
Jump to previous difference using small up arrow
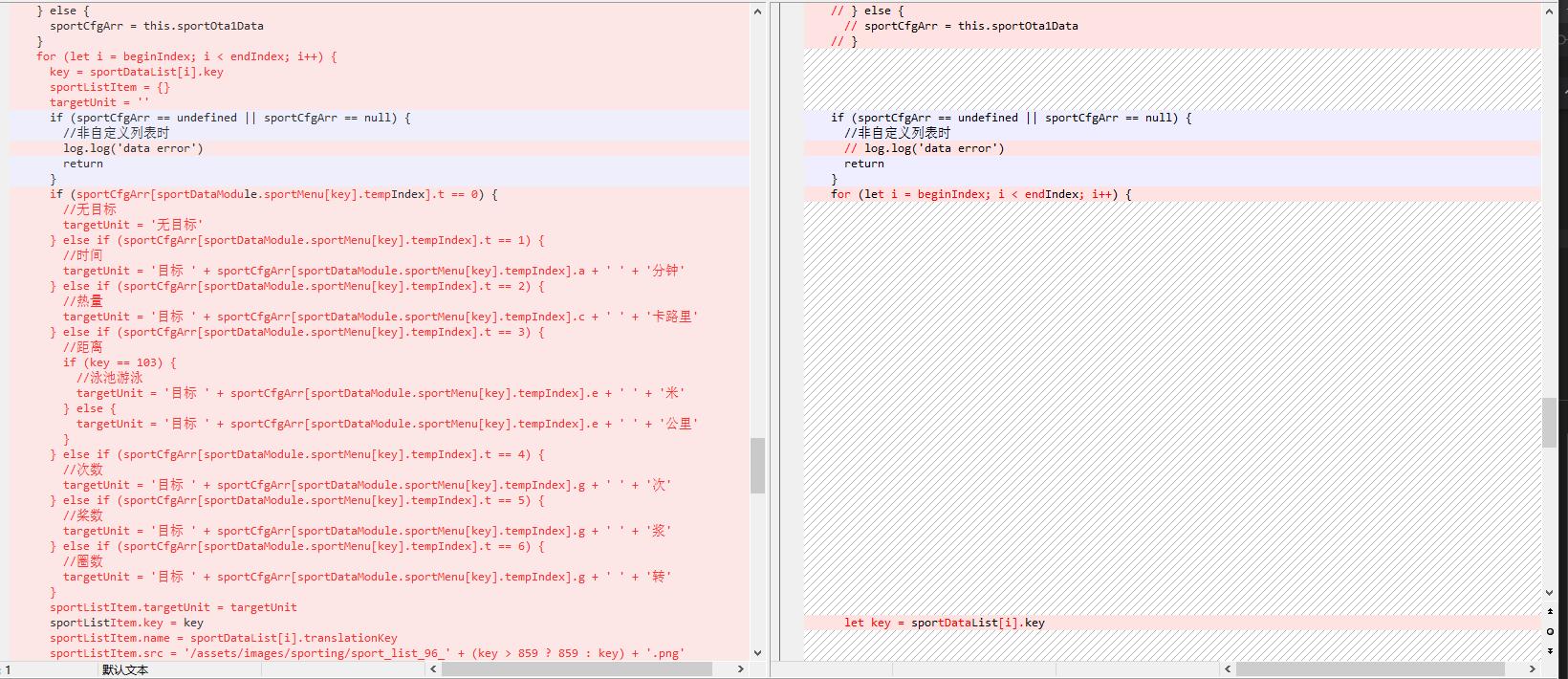(x=1550, y=610)
